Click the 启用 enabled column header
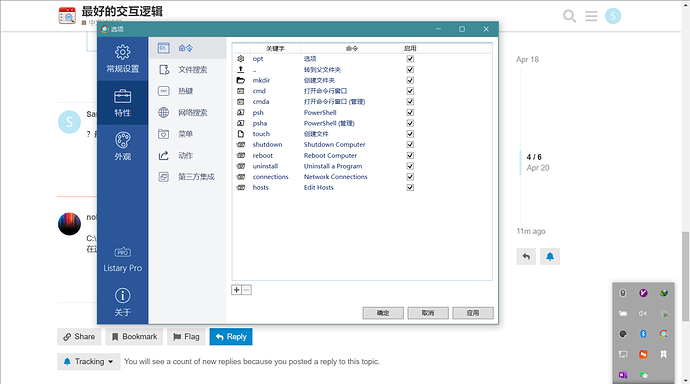The image size is (690, 384). coord(410,48)
